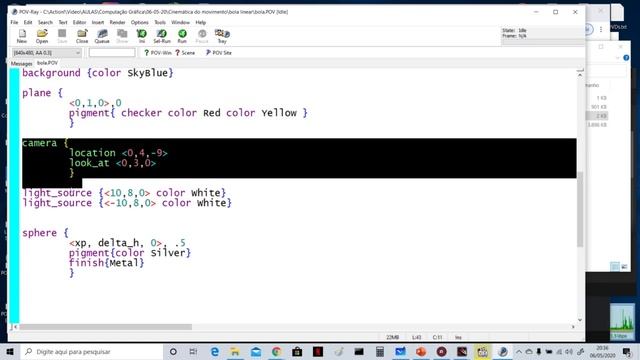Click the horizontal scrollbar thumb in editor

[106, 327]
